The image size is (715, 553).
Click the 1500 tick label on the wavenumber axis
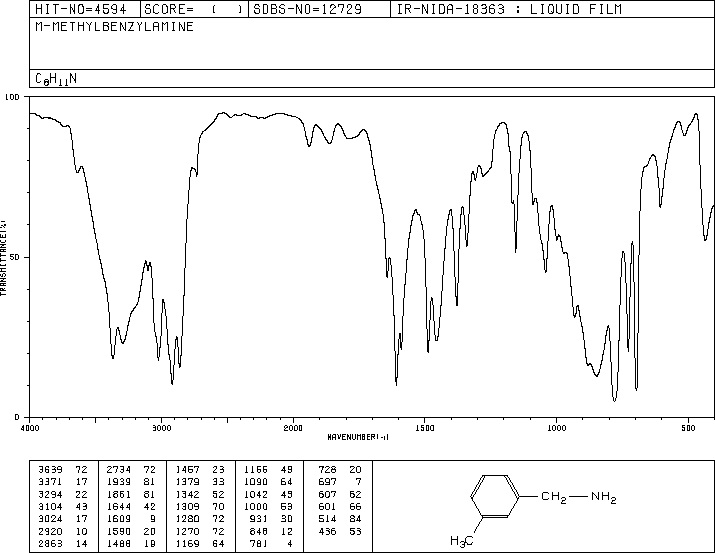(425, 428)
